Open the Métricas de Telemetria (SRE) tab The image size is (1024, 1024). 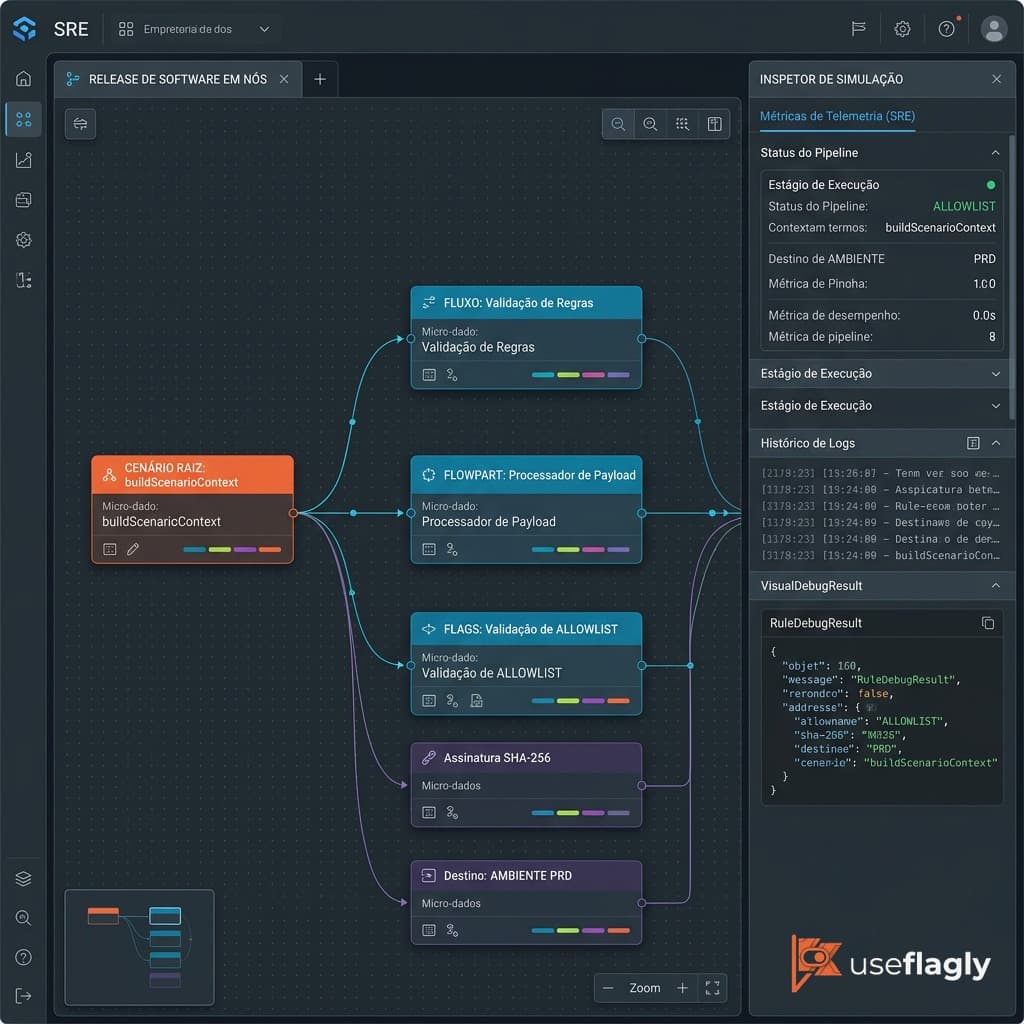click(x=837, y=116)
